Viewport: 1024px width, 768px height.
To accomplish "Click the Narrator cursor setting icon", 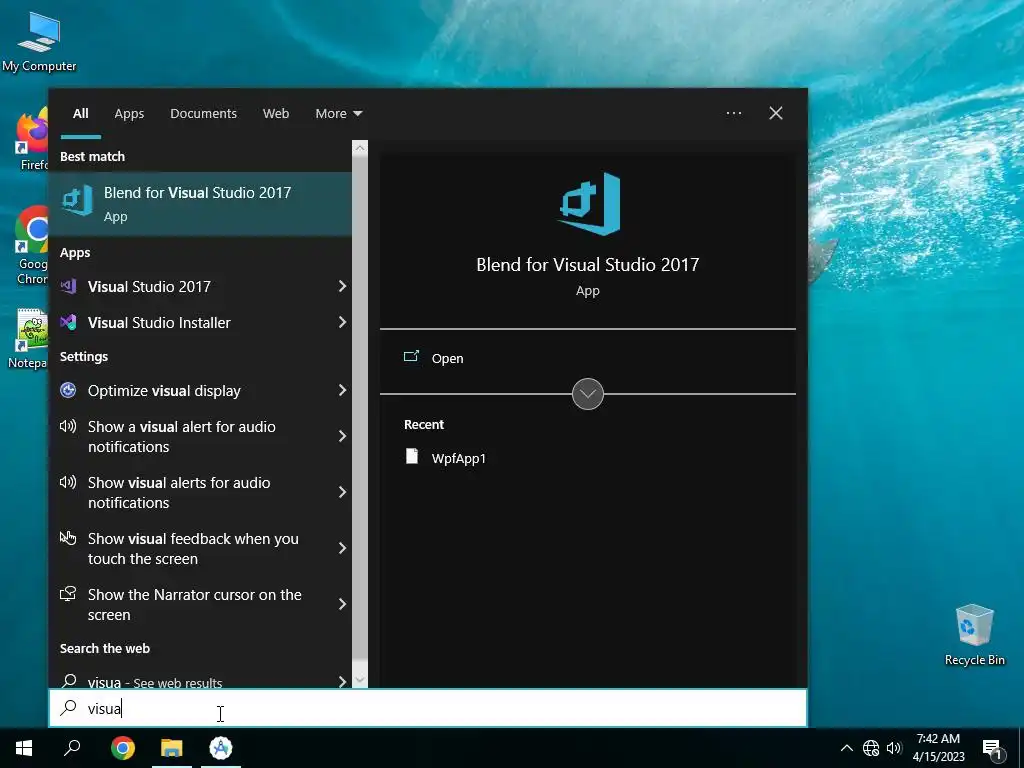I will (68, 594).
